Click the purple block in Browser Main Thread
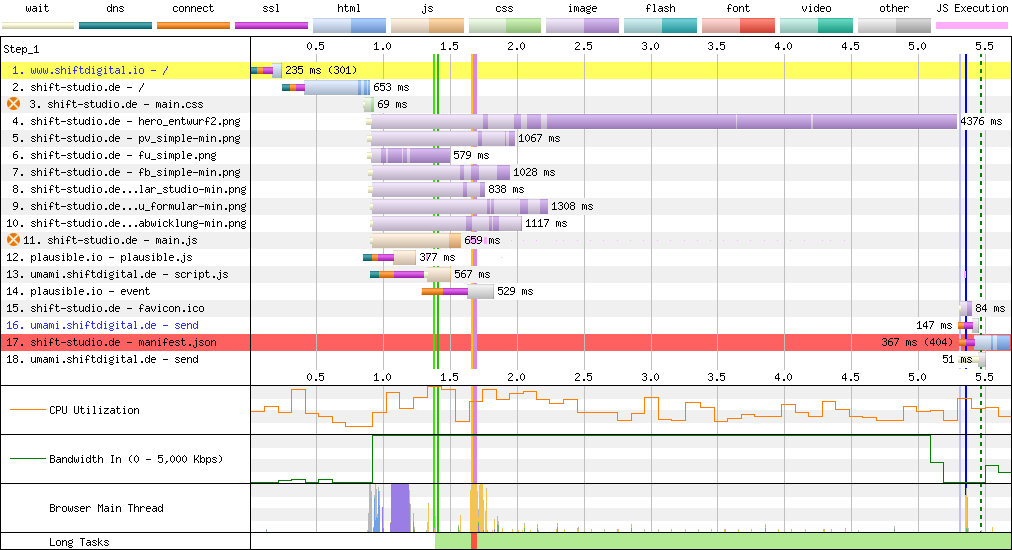 [x=400, y=508]
